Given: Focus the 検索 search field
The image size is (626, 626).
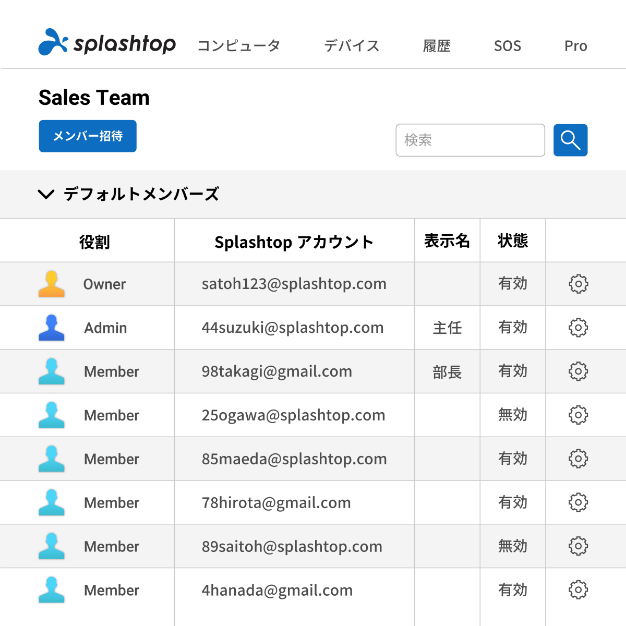Looking at the screenshot, I should [x=470, y=140].
